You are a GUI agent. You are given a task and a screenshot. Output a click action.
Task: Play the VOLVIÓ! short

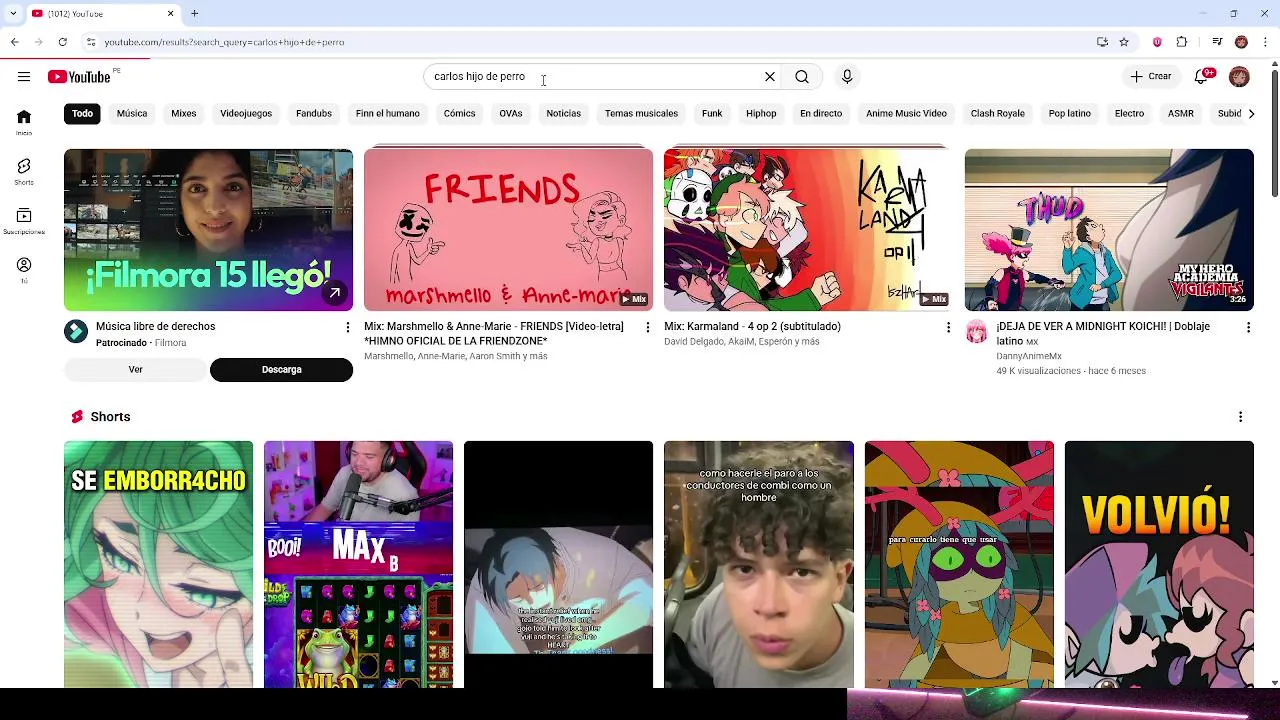click(1159, 564)
